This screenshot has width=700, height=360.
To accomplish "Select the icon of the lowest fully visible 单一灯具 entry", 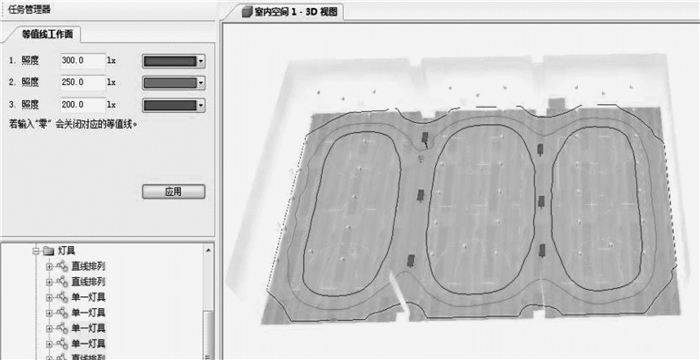I will (x=62, y=344).
